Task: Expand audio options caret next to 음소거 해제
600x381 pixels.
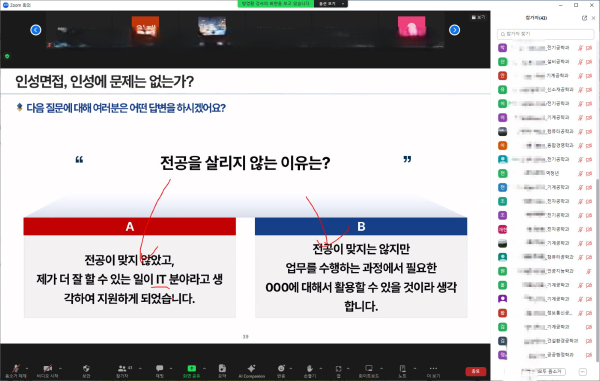Action: click(x=27, y=368)
